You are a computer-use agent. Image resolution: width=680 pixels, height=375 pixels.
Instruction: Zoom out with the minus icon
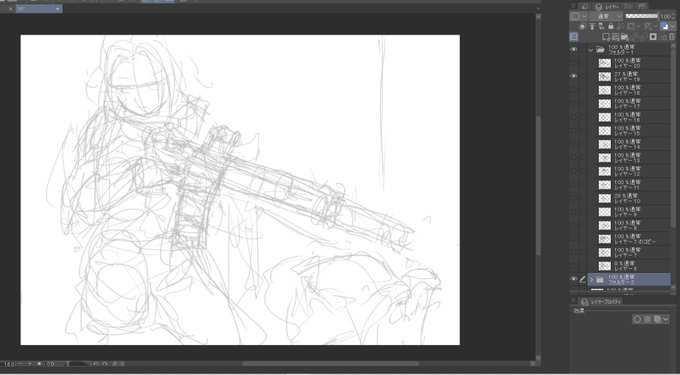(x=20, y=363)
